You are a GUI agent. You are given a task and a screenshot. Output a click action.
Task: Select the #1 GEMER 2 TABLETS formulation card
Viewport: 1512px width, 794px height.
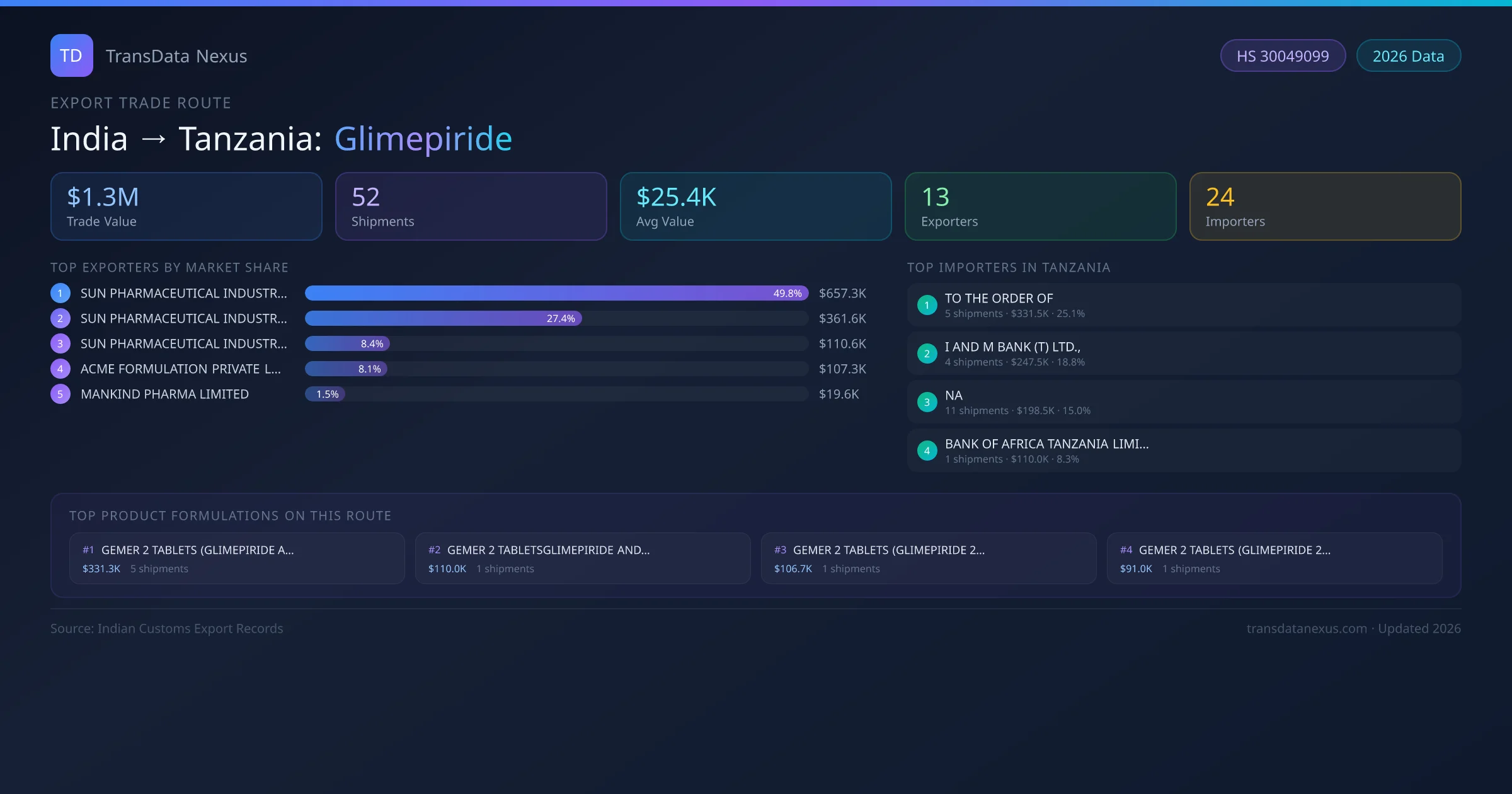237,558
